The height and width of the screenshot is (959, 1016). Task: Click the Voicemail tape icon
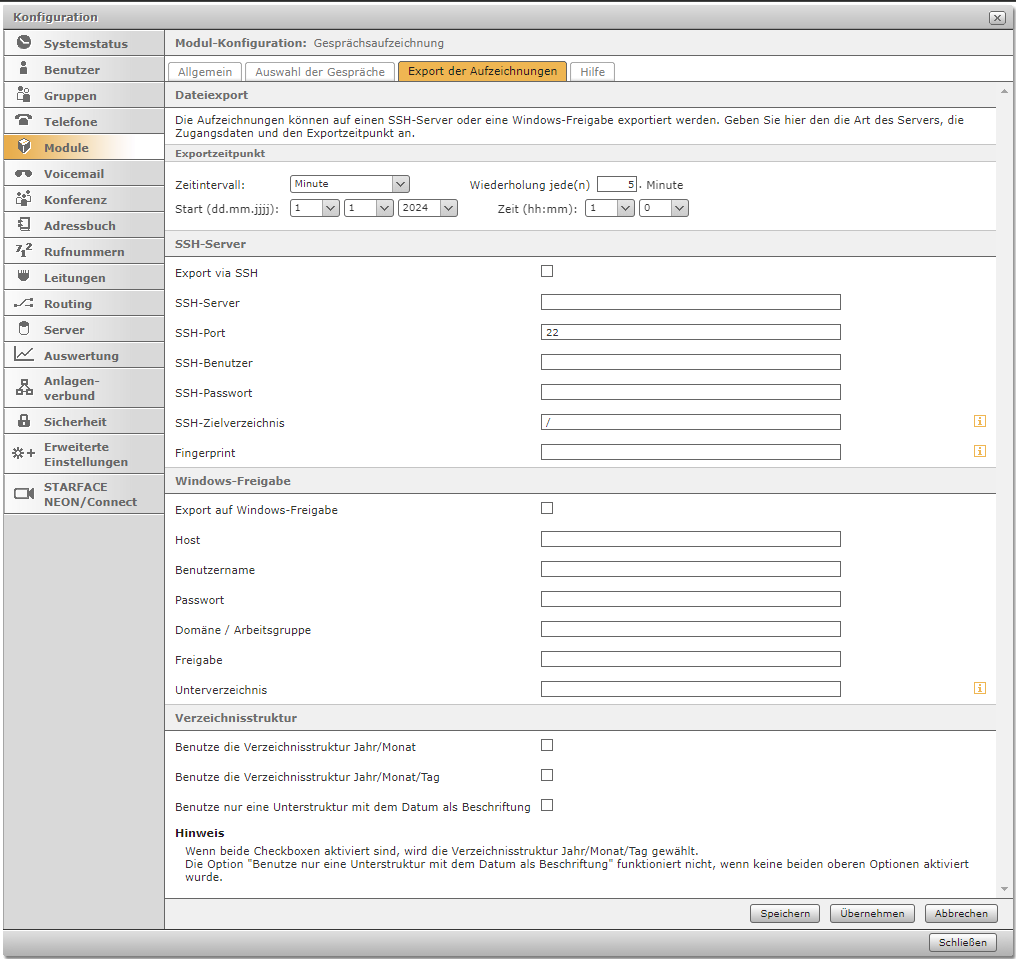24,173
